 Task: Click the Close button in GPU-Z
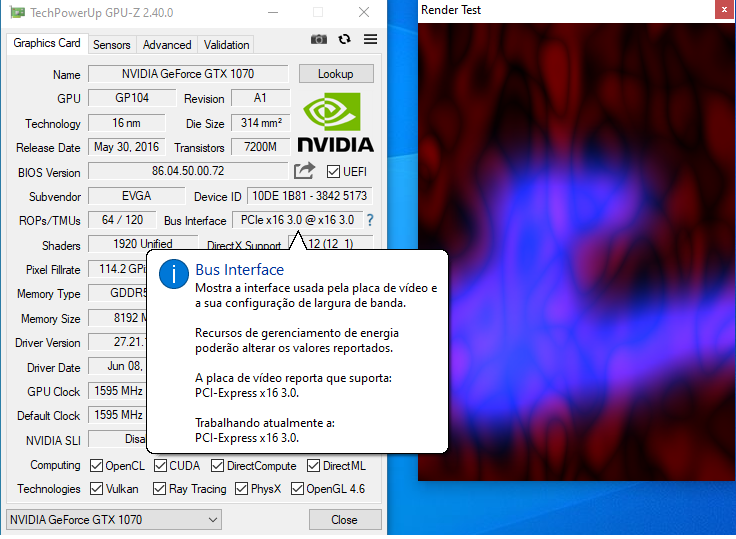click(345, 520)
